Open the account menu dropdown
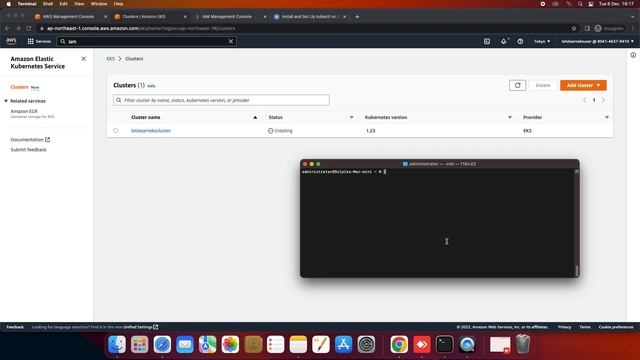The image size is (640, 360). [x=598, y=41]
